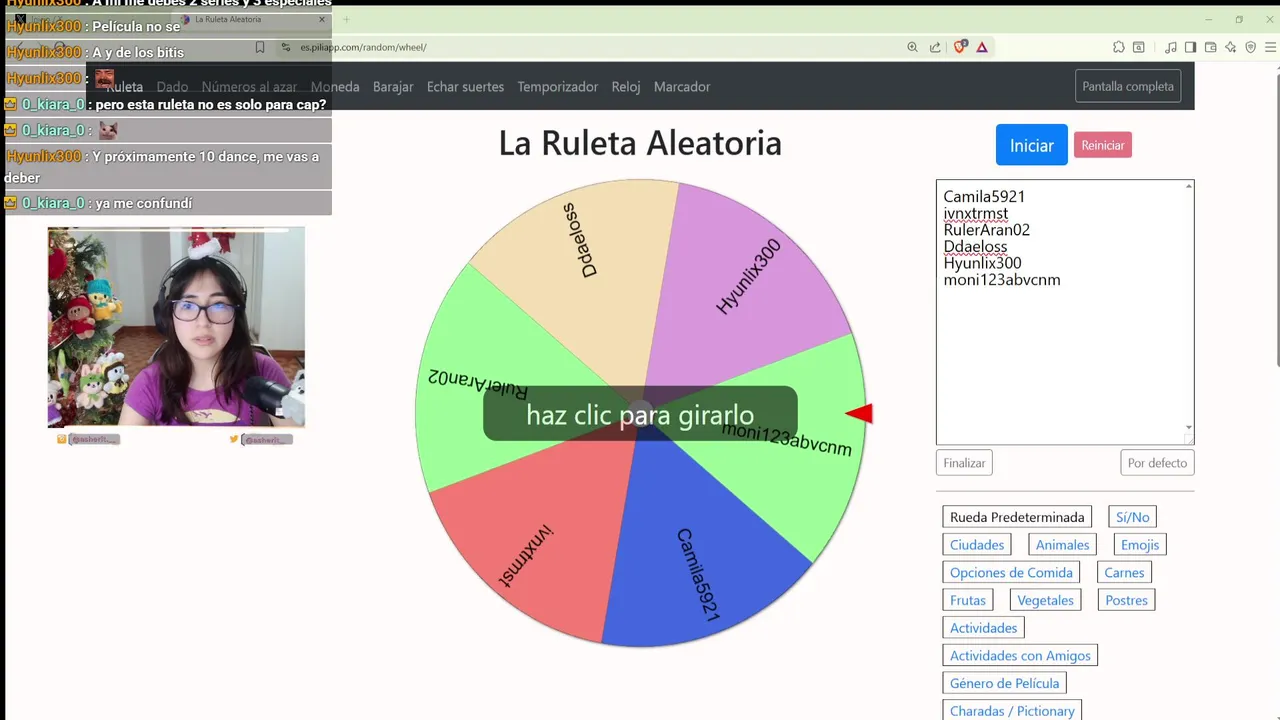Close the La Ruleta Aleatoria tab
The width and height of the screenshot is (1280, 720).
click(x=322, y=19)
